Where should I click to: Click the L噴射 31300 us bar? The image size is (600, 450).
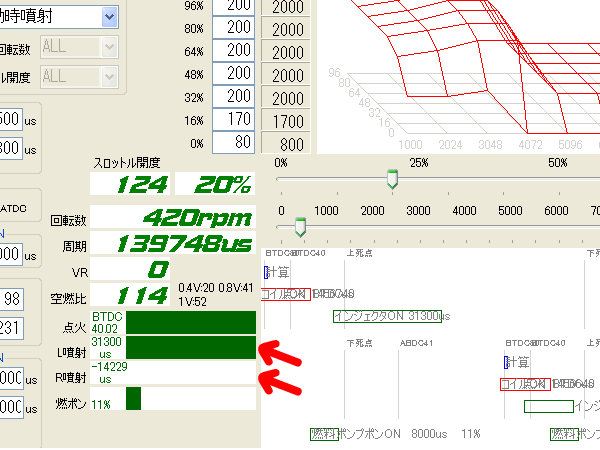click(x=191, y=347)
